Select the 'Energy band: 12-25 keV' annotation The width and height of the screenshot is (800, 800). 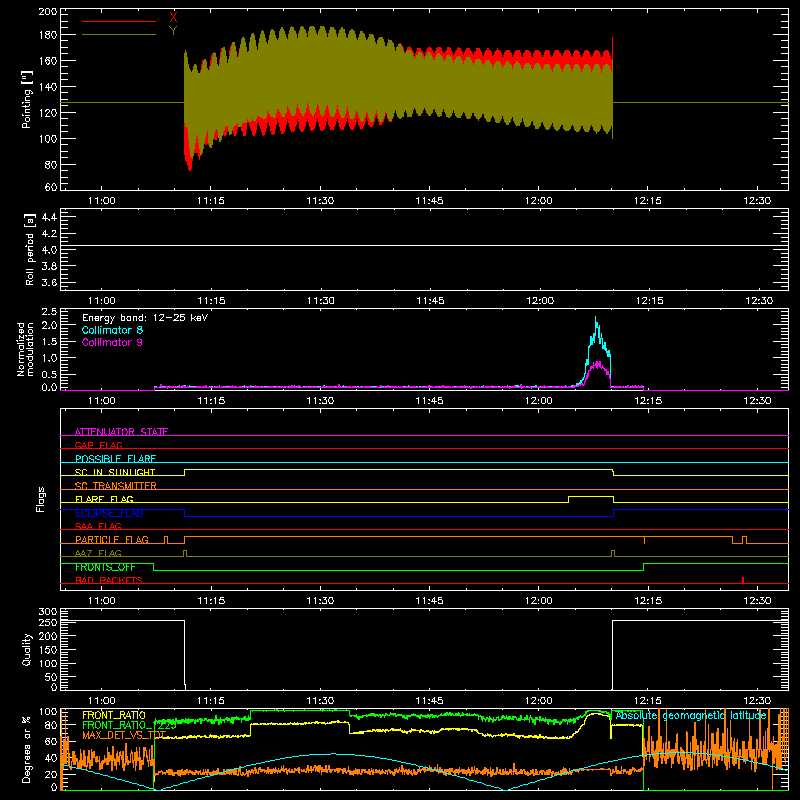[145, 318]
